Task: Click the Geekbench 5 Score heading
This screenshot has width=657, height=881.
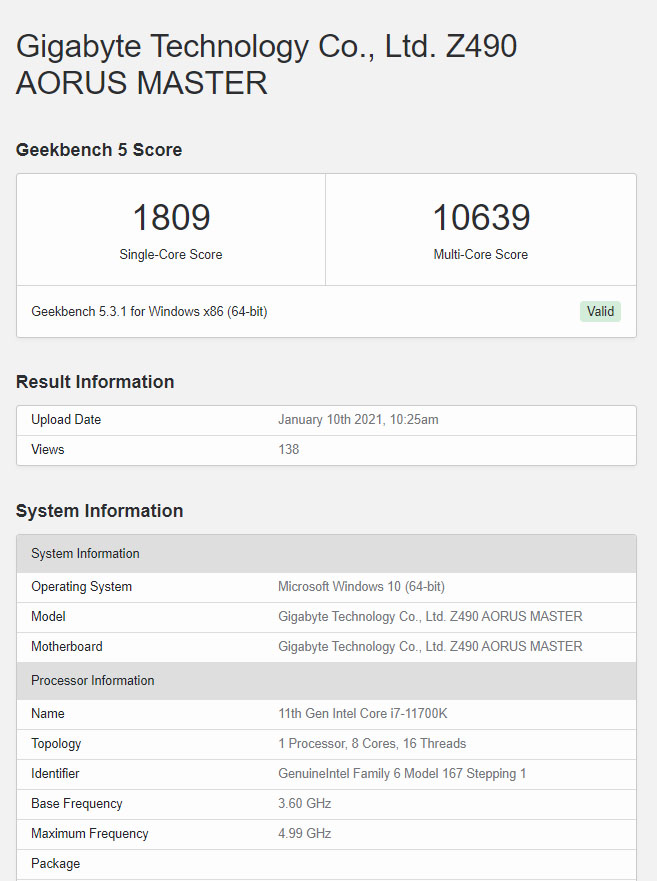Action: click(99, 149)
